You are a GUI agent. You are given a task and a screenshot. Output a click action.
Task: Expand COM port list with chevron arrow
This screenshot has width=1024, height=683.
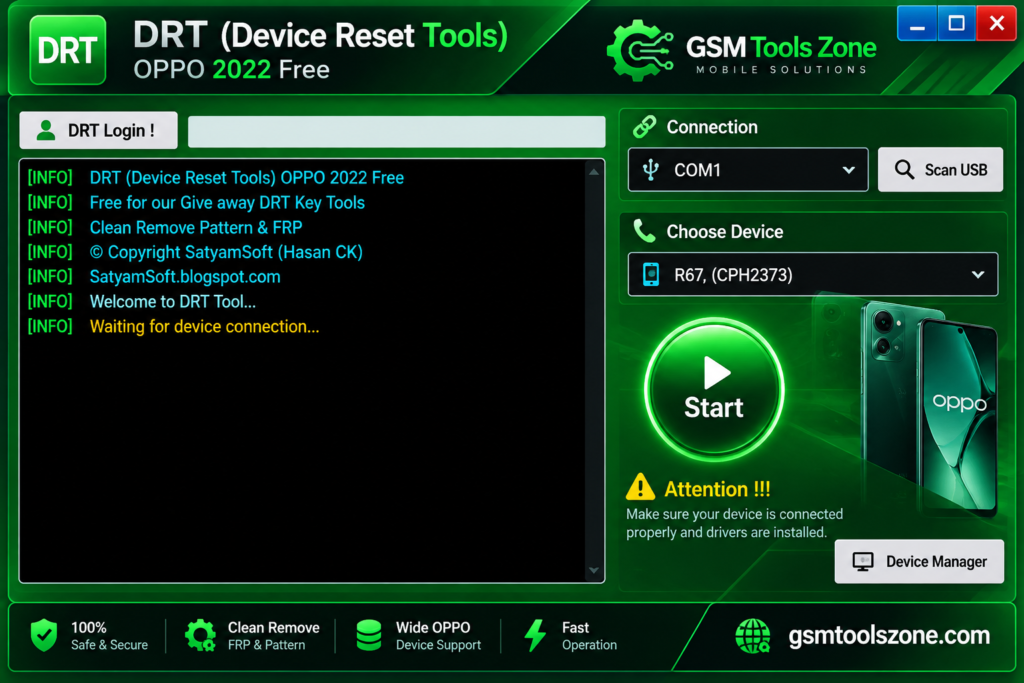coord(848,170)
